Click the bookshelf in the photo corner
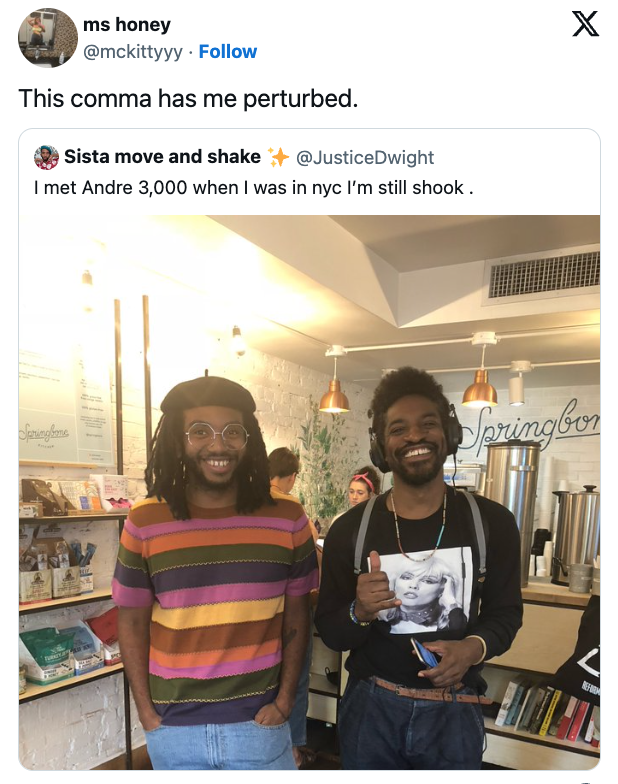618x784 pixels. pos(548,712)
